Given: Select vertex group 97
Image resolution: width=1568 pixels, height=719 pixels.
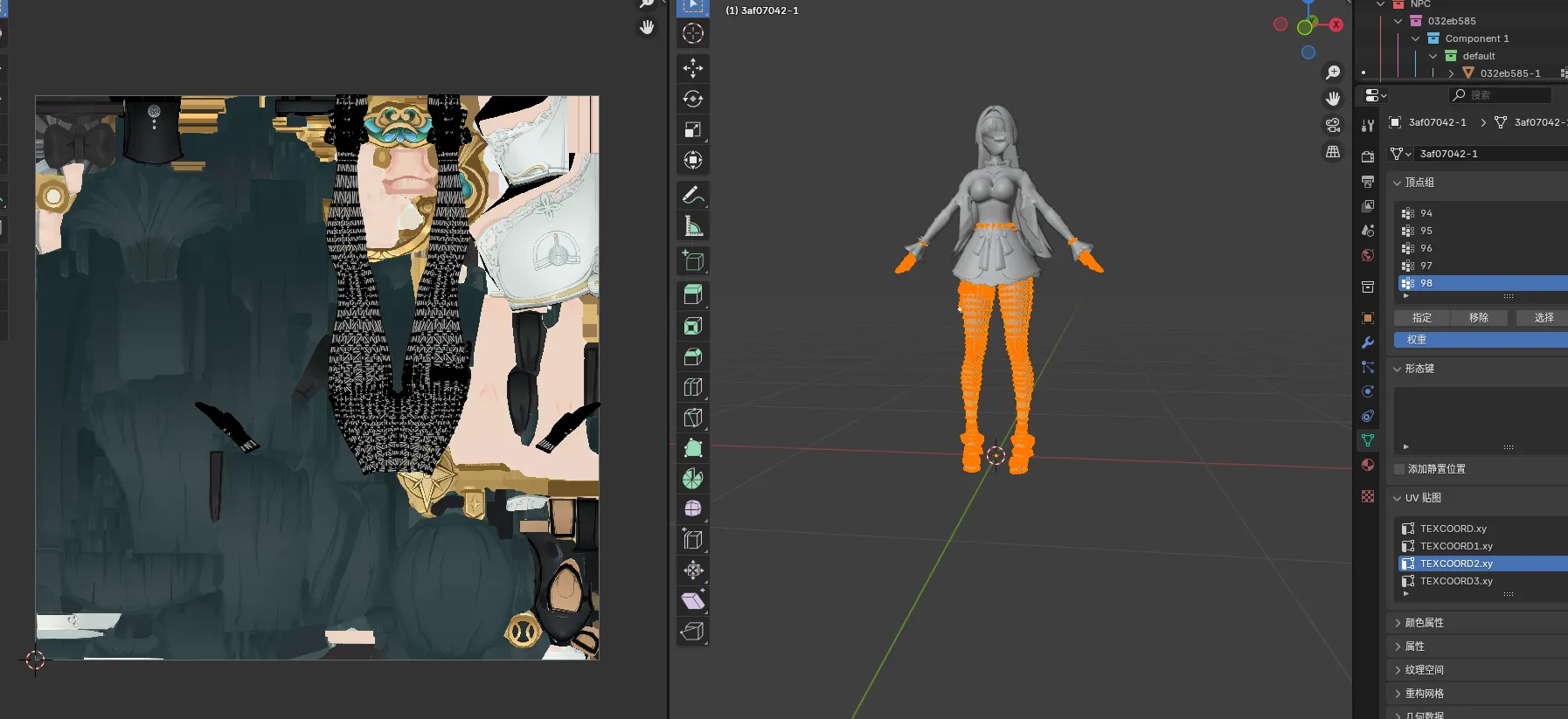Looking at the screenshot, I should pyautogui.click(x=1483, y=266).
